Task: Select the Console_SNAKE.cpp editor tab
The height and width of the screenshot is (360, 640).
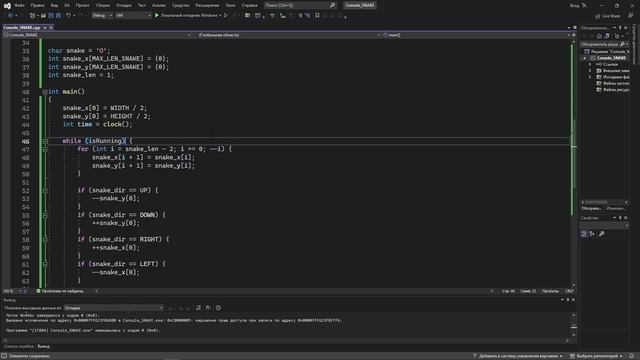Action: [22, 27]
